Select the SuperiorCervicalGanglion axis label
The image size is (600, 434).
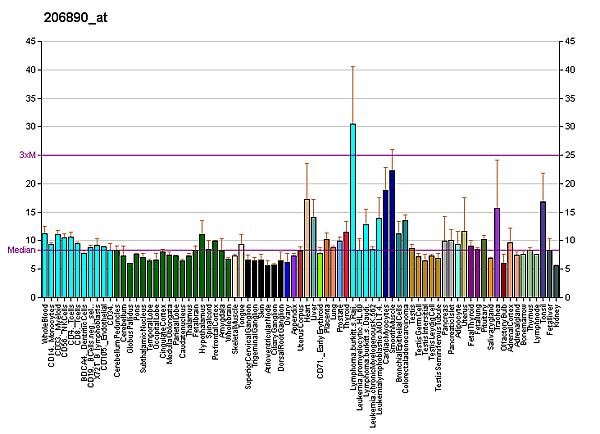tap(250, 345)
